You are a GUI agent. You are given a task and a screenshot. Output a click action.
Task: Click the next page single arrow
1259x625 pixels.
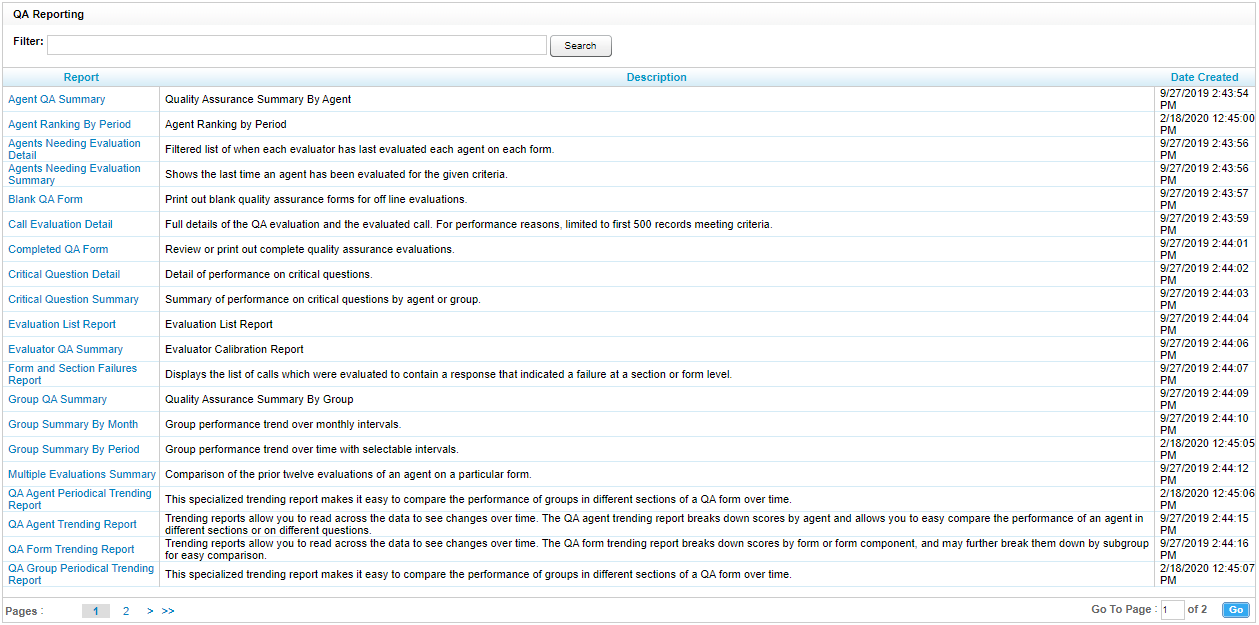(150, 611)
